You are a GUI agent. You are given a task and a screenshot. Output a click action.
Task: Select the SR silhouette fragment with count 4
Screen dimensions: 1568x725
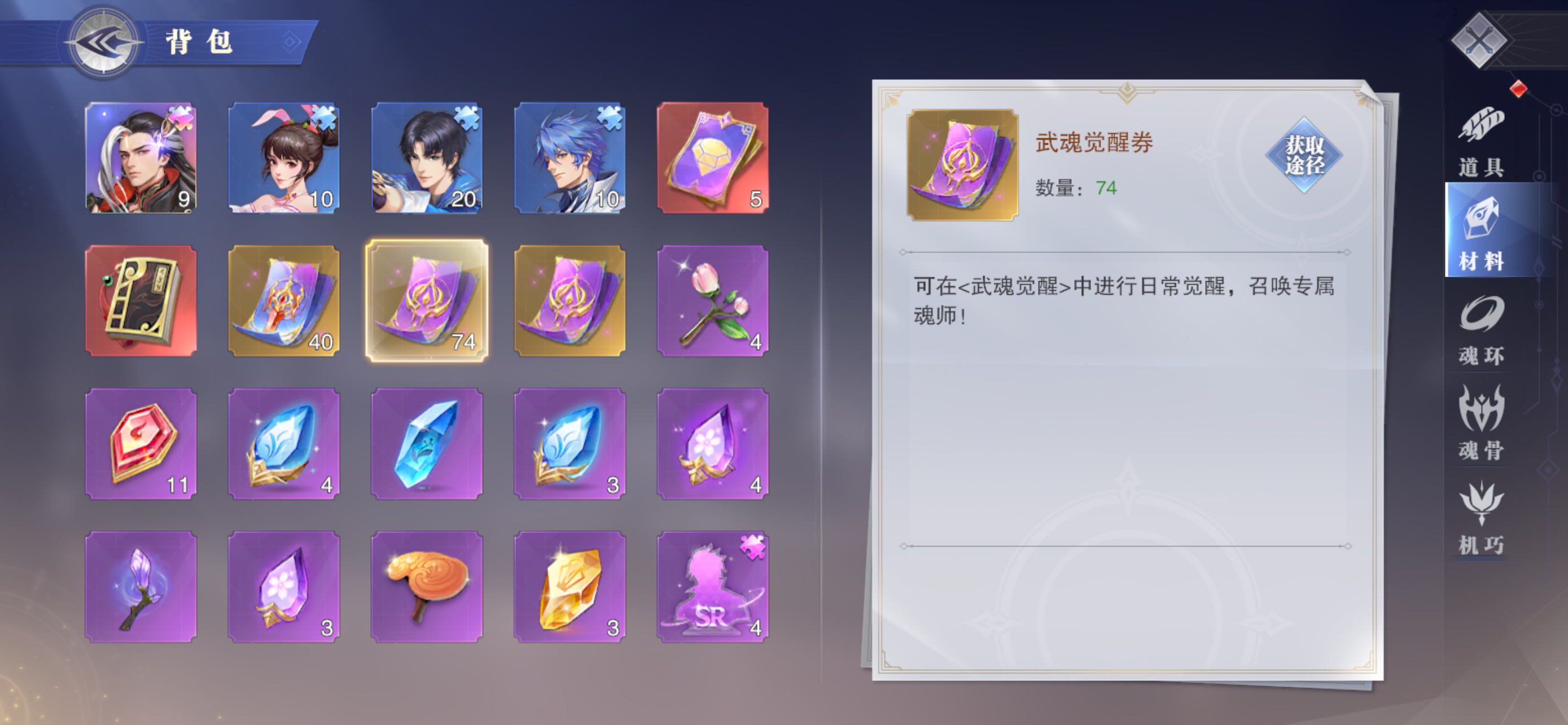click(713, 587)
